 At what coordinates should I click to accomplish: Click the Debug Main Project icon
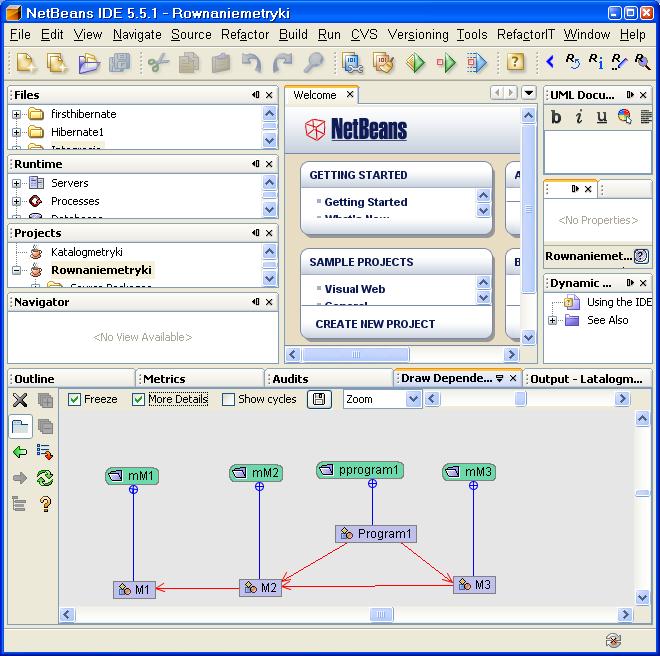(446, 63)
